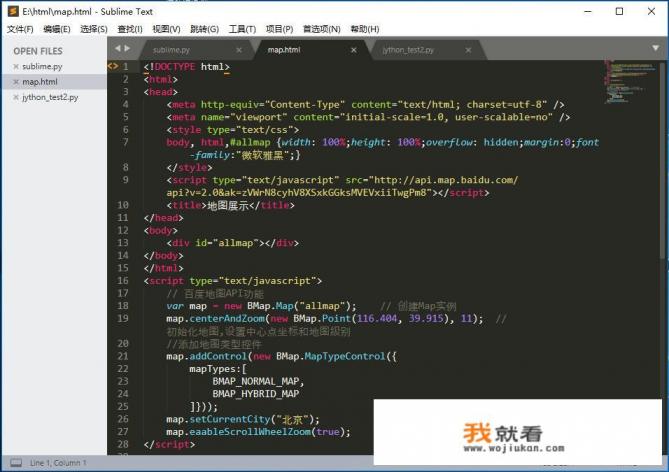Click the previous tab arrow in tab bar
The width and height of the screenshot is (669, 472).
click(117, 48)
